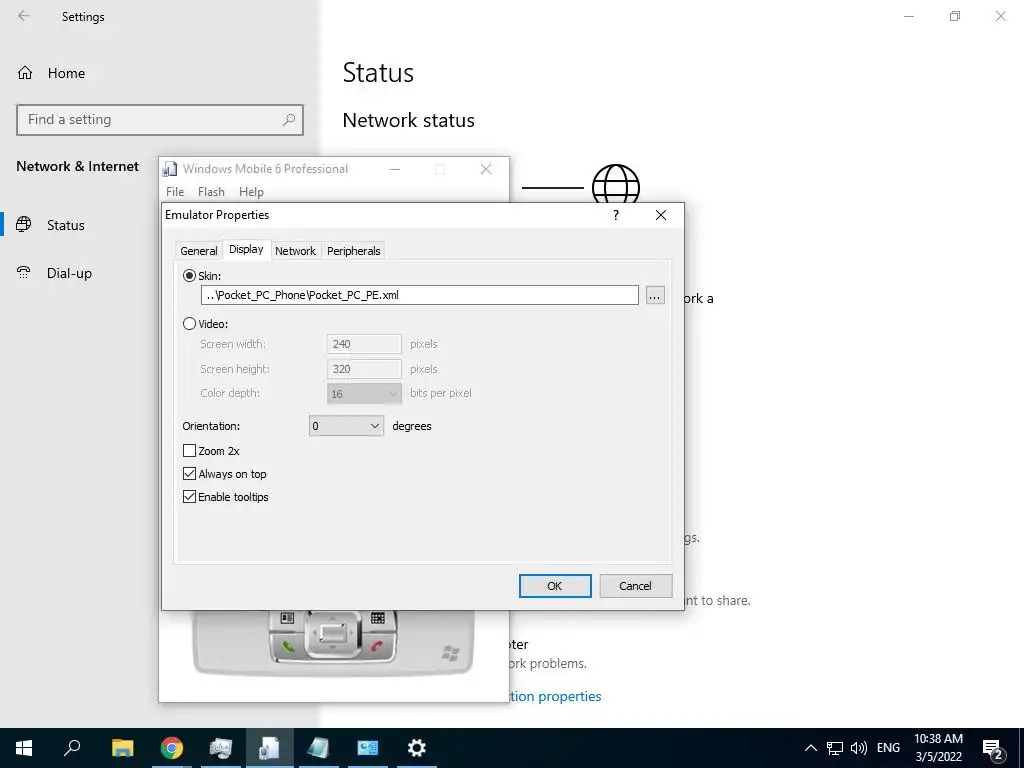This screenshot has width=1024, height=768.
Task: Go back in the Settings window
Action: (24, 16)
